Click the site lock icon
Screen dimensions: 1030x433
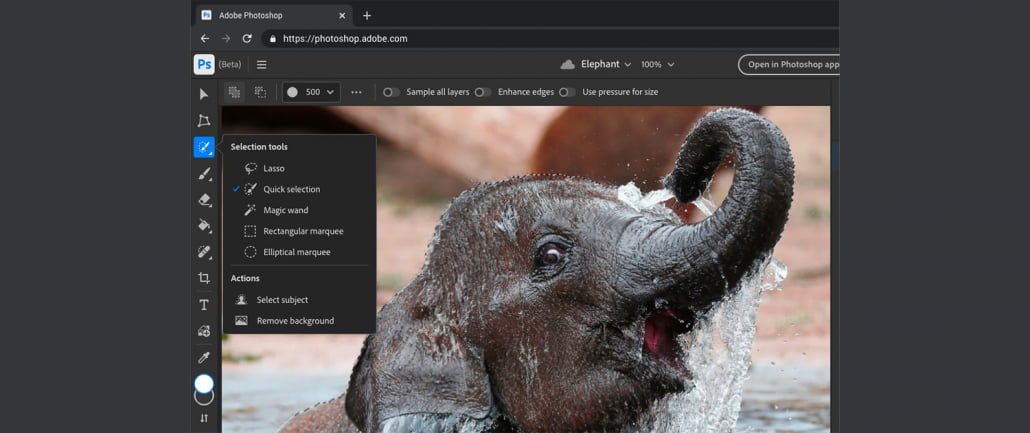pos(273,39)
